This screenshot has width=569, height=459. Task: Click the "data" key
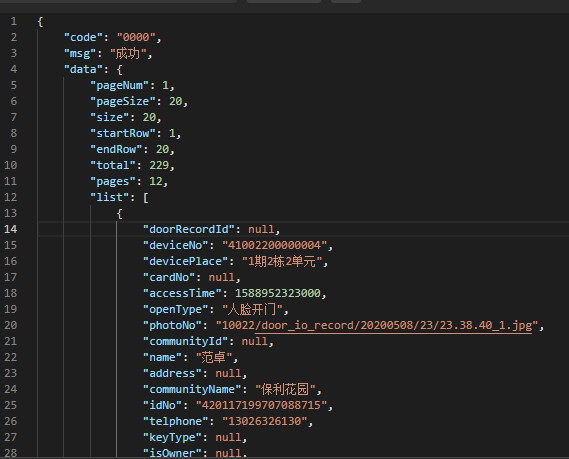pyautogui.click(x=83, y=69)
